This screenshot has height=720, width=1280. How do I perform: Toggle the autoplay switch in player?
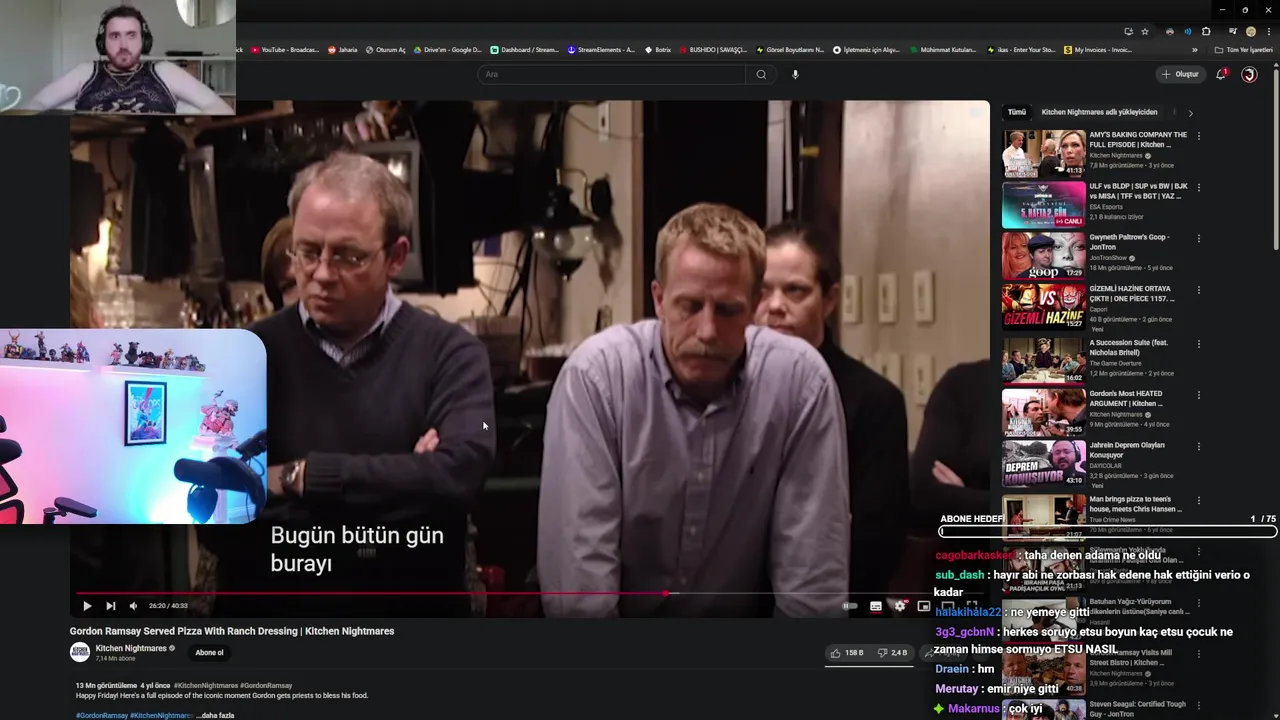click(850, 606)
